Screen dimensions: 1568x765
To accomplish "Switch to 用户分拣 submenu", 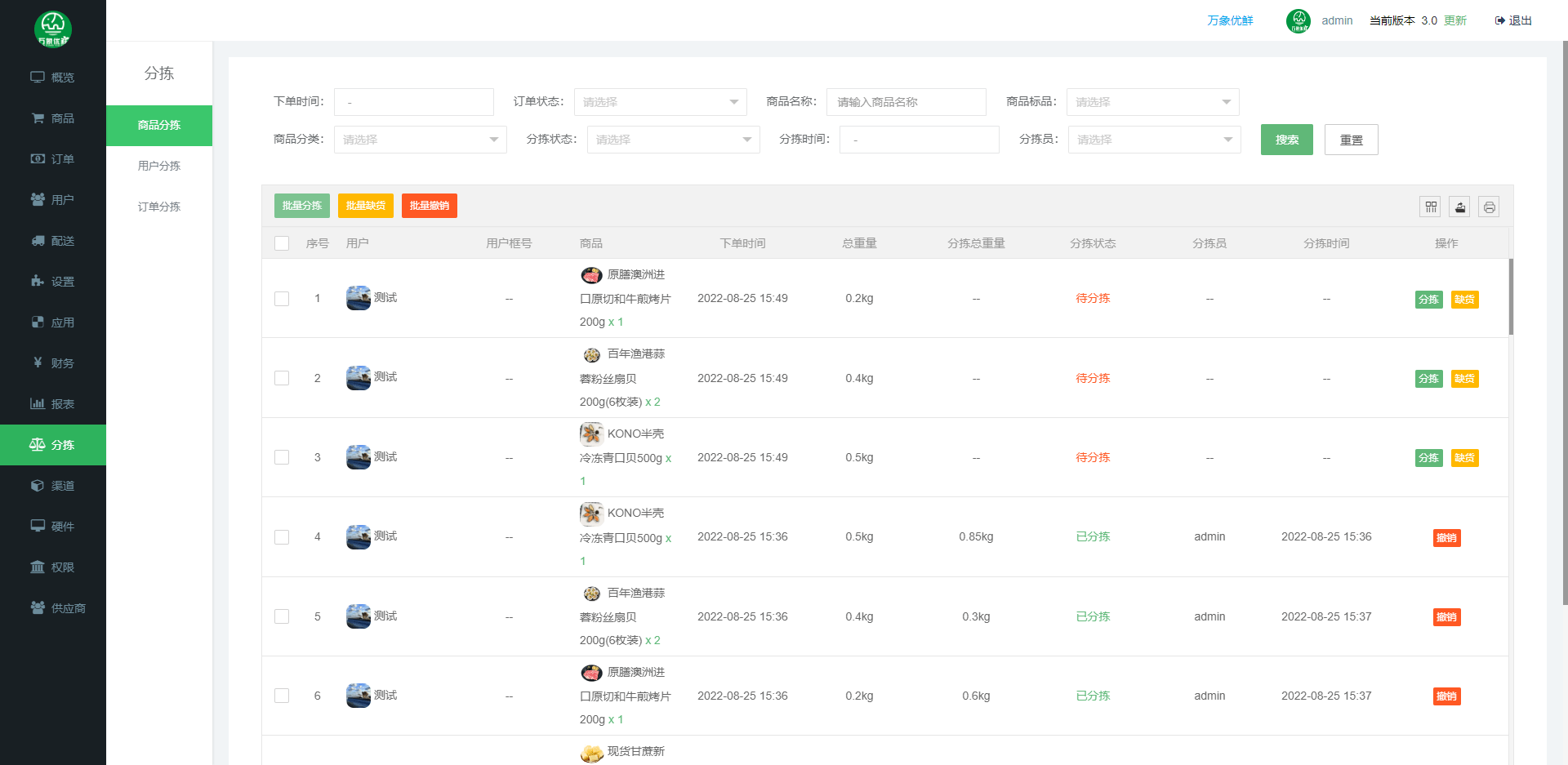I will 159,166.
